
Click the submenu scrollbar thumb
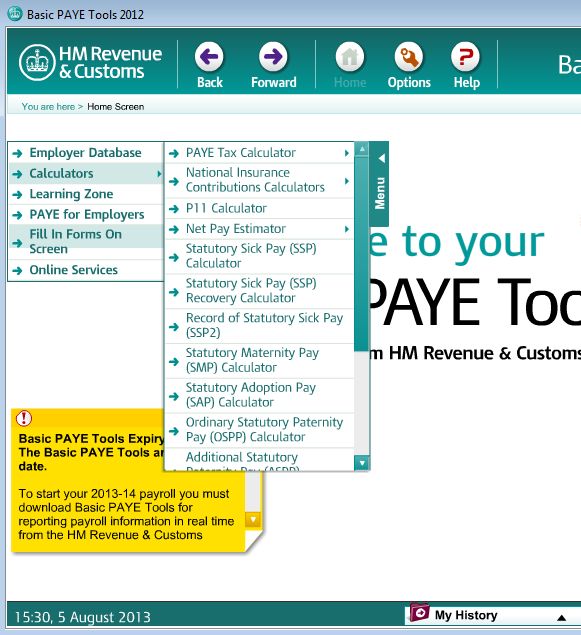pyautogui.click(x=361, y=254)
